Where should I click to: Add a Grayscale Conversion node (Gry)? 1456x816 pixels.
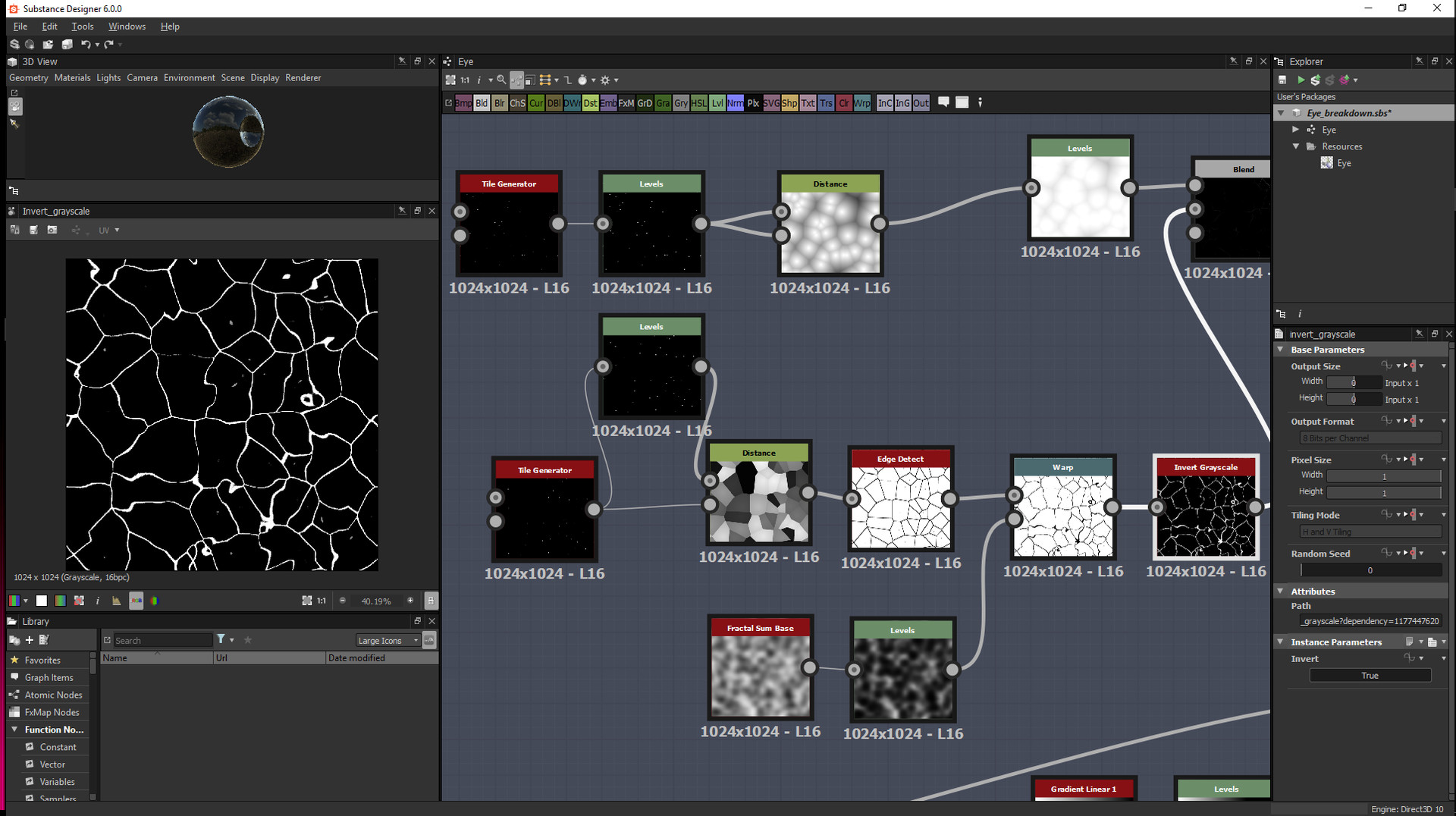pos(681,103)
